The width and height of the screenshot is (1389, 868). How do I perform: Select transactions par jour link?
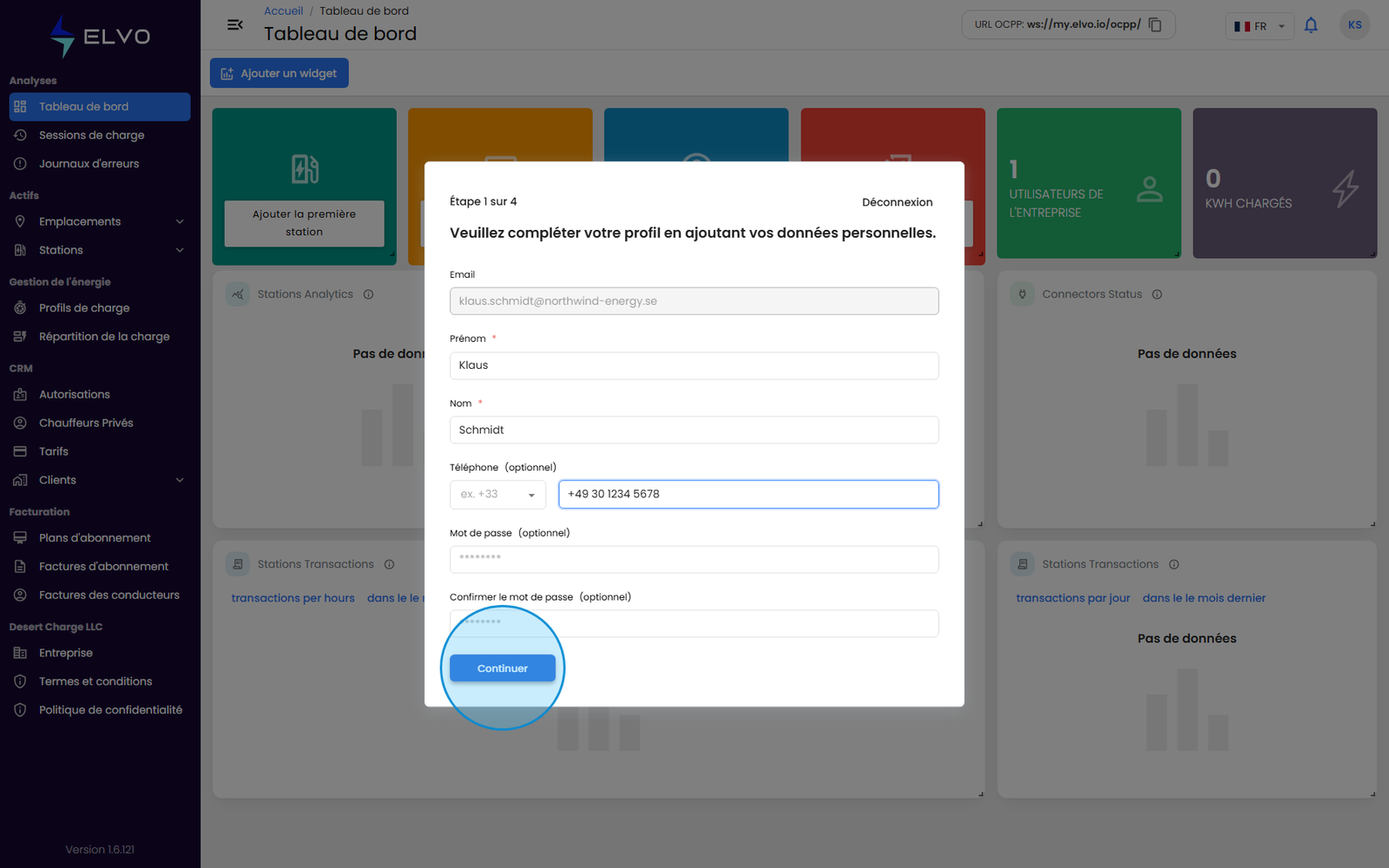pos(1073,598)
